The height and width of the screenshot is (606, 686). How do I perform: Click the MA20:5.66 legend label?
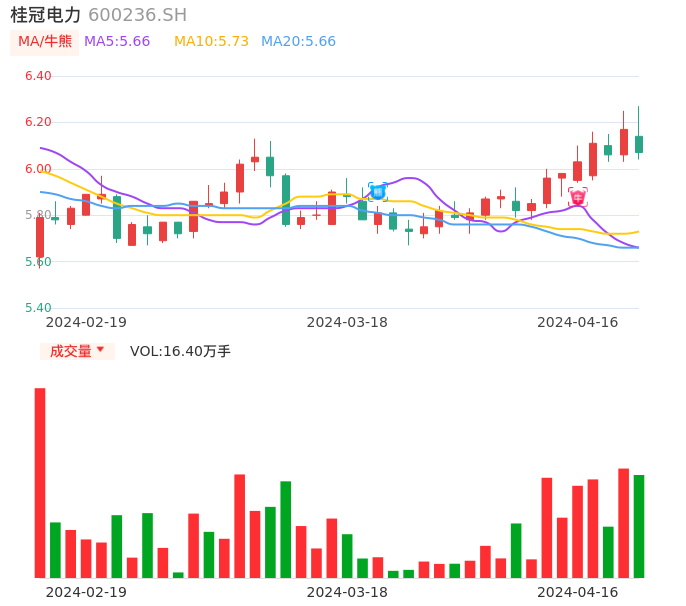[298, 42]
